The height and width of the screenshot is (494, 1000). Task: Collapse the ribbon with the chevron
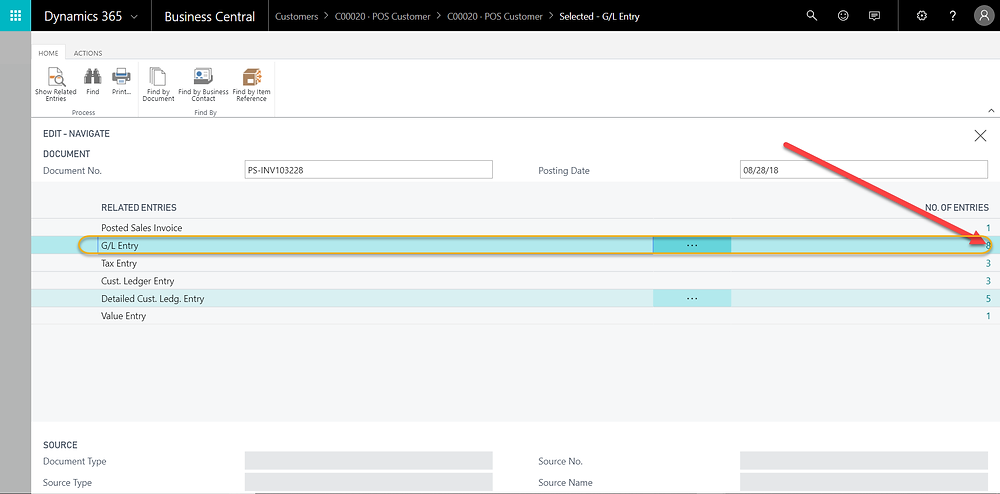[x=991, y=110]
